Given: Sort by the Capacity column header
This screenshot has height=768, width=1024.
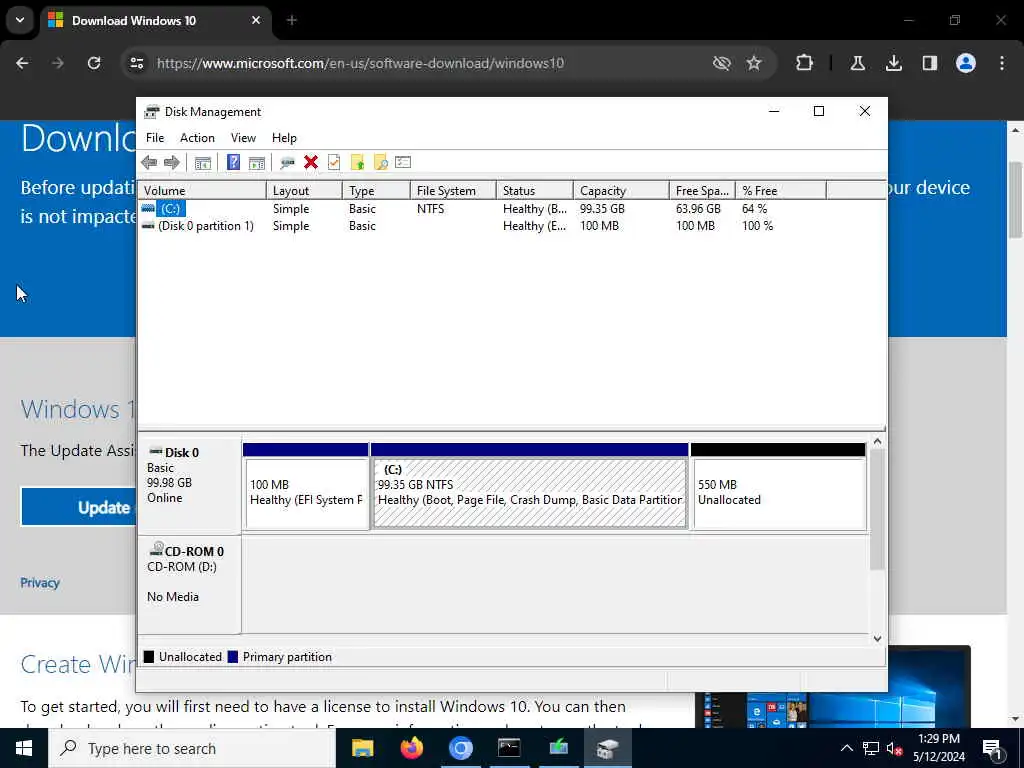Looking at the screenshot, I should [621, 191].
